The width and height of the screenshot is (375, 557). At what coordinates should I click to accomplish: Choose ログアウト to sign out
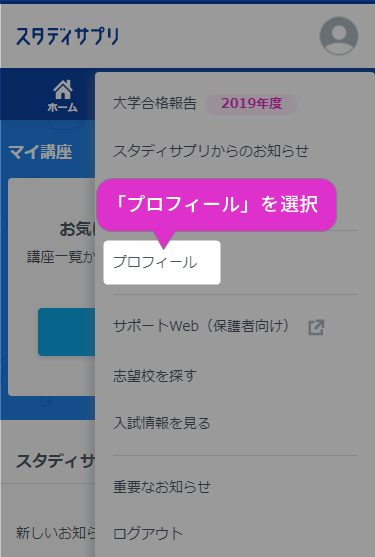click(148, 534)
